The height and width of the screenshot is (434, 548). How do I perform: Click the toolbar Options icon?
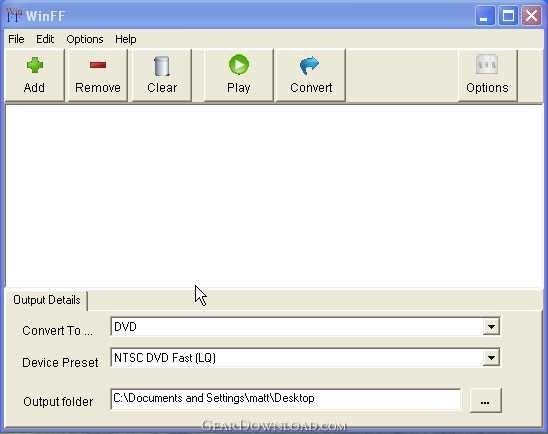(487, 64)
